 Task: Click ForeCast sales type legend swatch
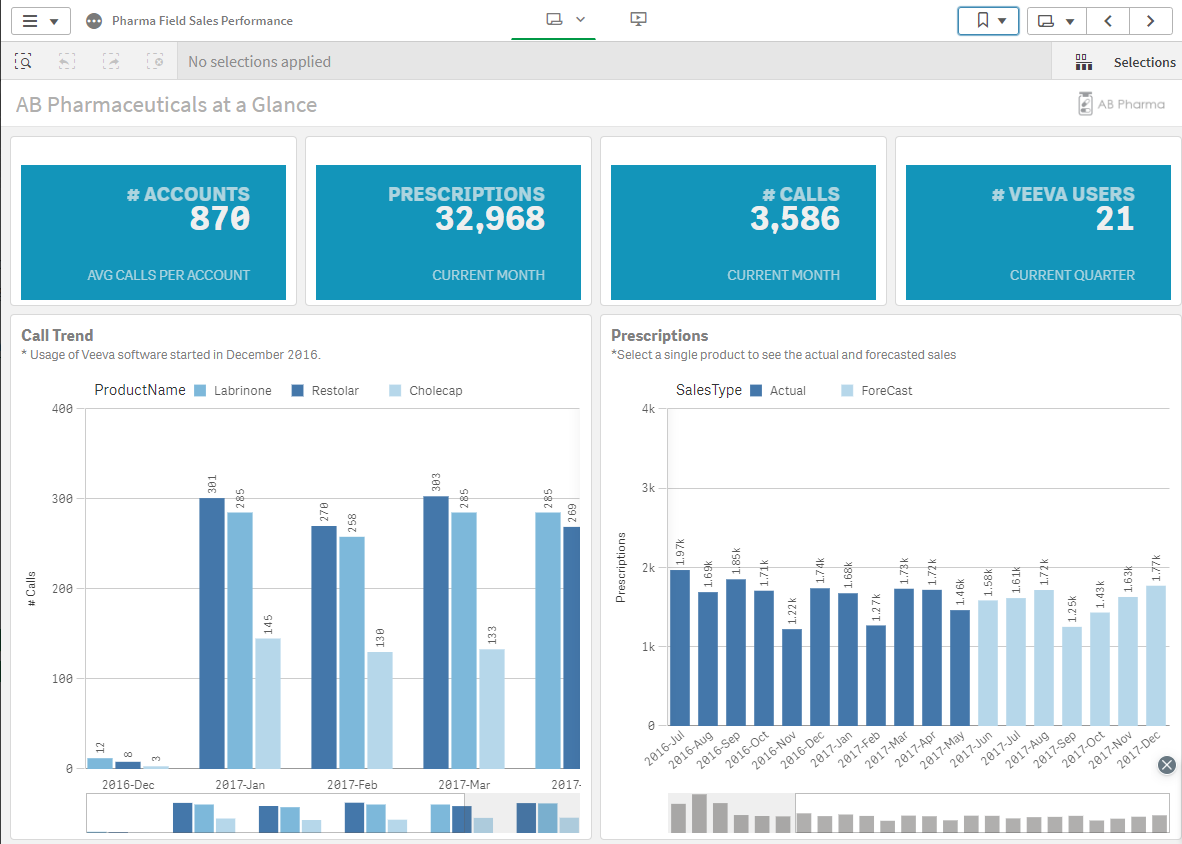click(x=847, y=390)
